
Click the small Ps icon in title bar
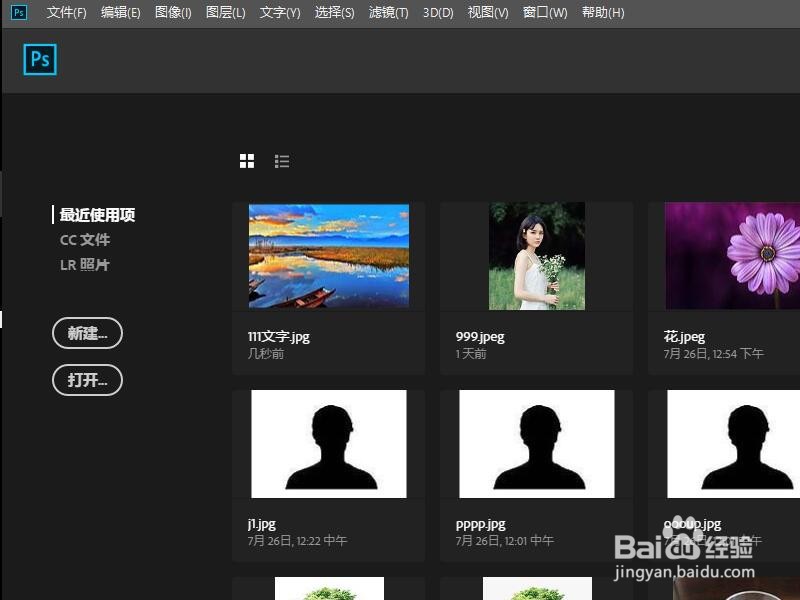click(19, 12)
